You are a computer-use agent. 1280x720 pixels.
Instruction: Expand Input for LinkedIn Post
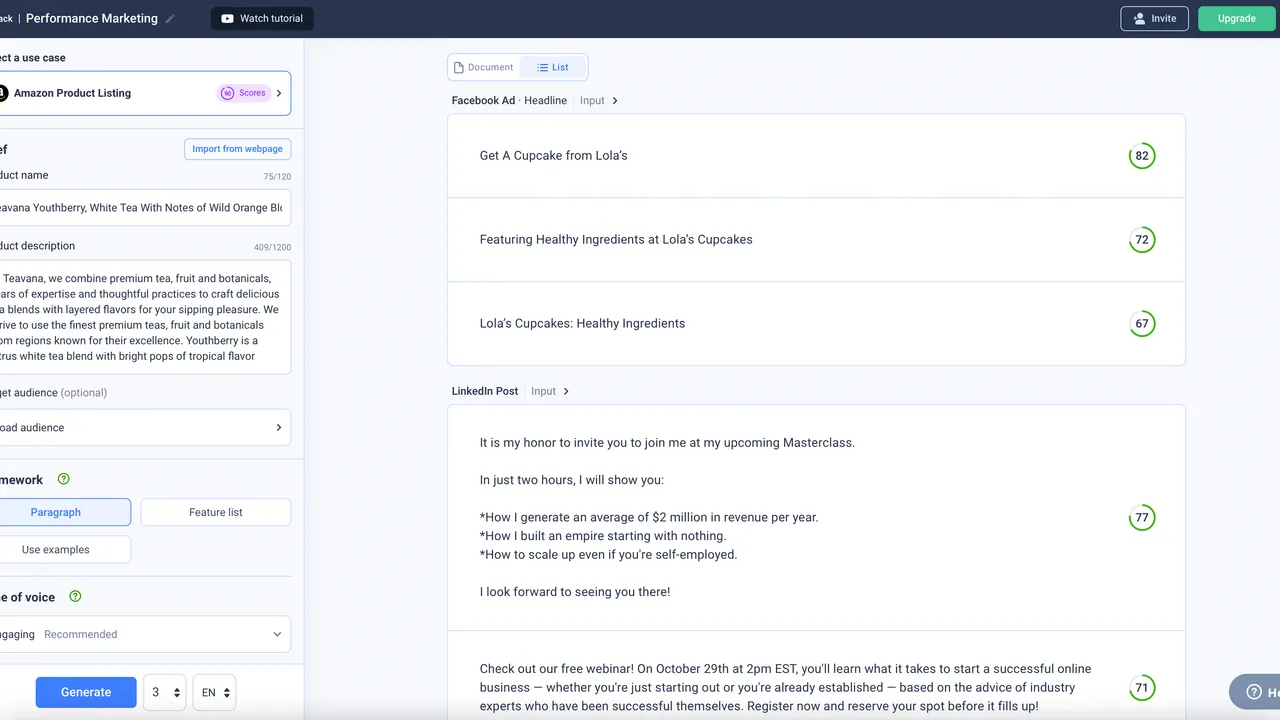pos(550,391)
